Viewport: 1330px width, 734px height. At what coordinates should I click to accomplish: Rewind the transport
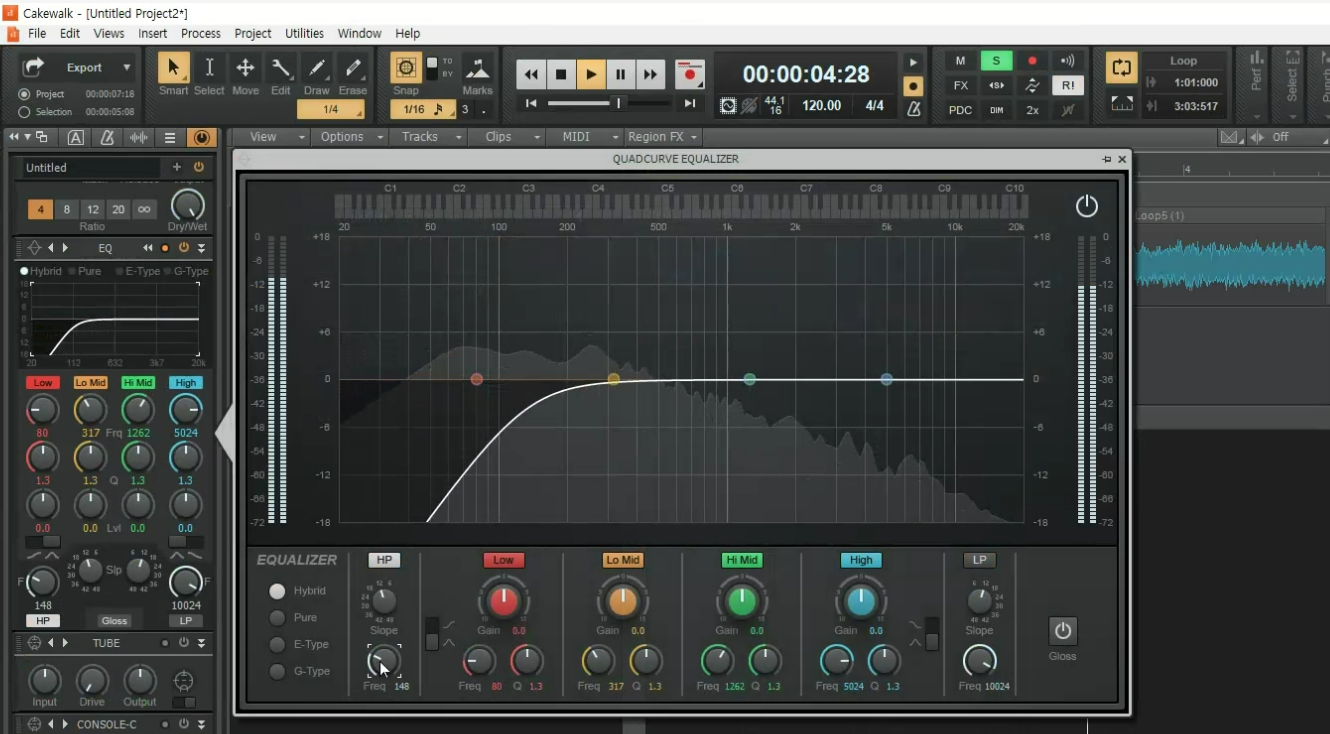(x=531, y=74)
